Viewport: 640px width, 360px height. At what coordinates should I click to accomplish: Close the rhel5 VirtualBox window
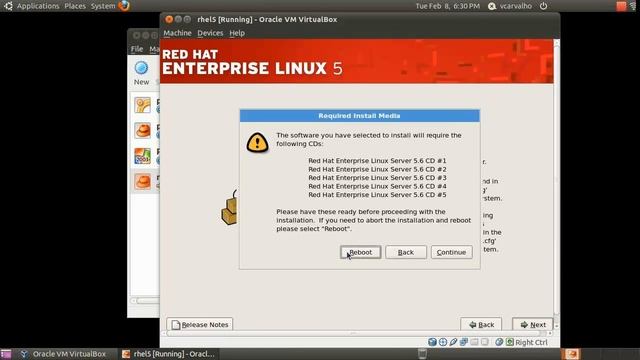[169, 19]
